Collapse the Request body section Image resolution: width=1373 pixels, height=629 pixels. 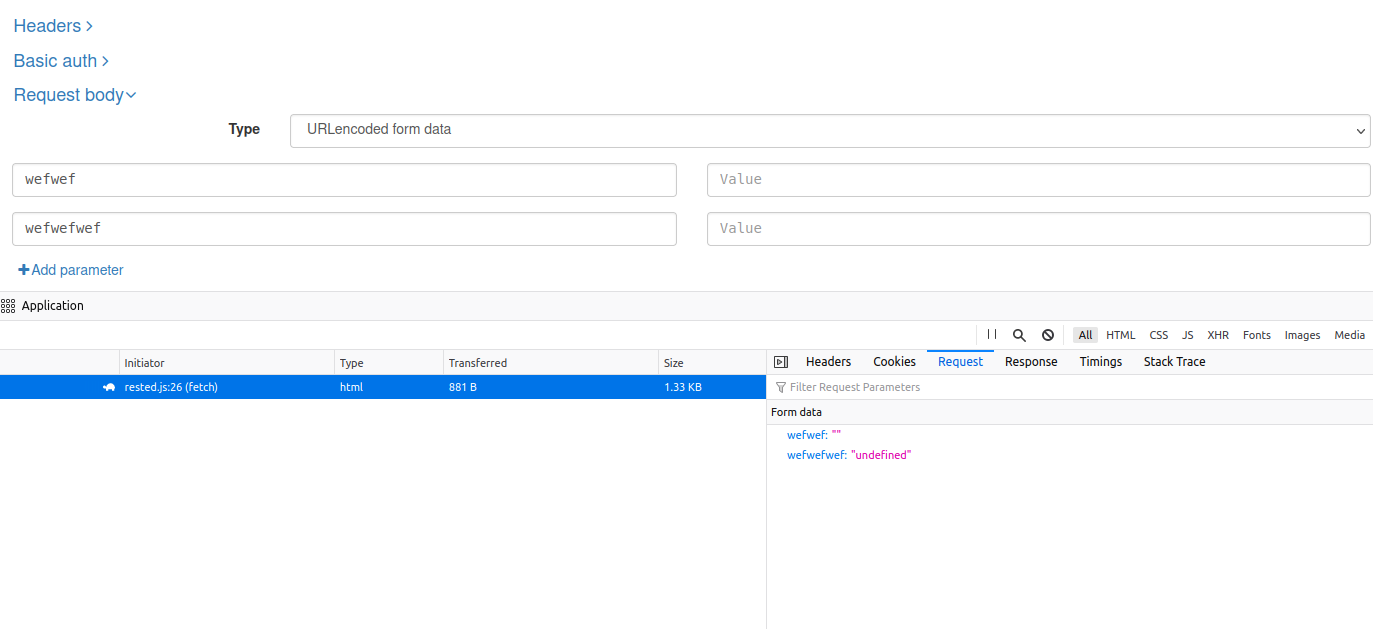tap(75, 95)
